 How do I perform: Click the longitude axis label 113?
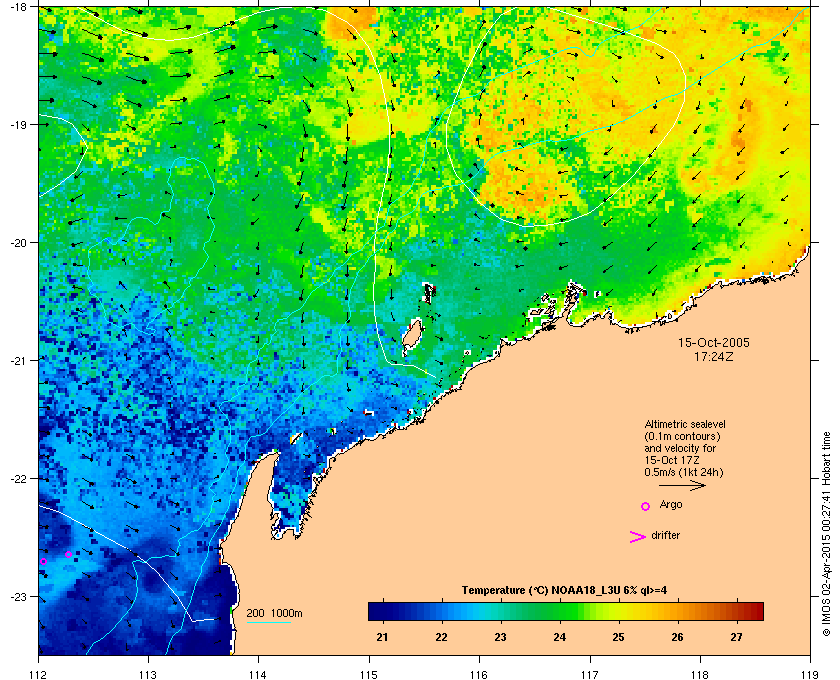pos(148,674)
